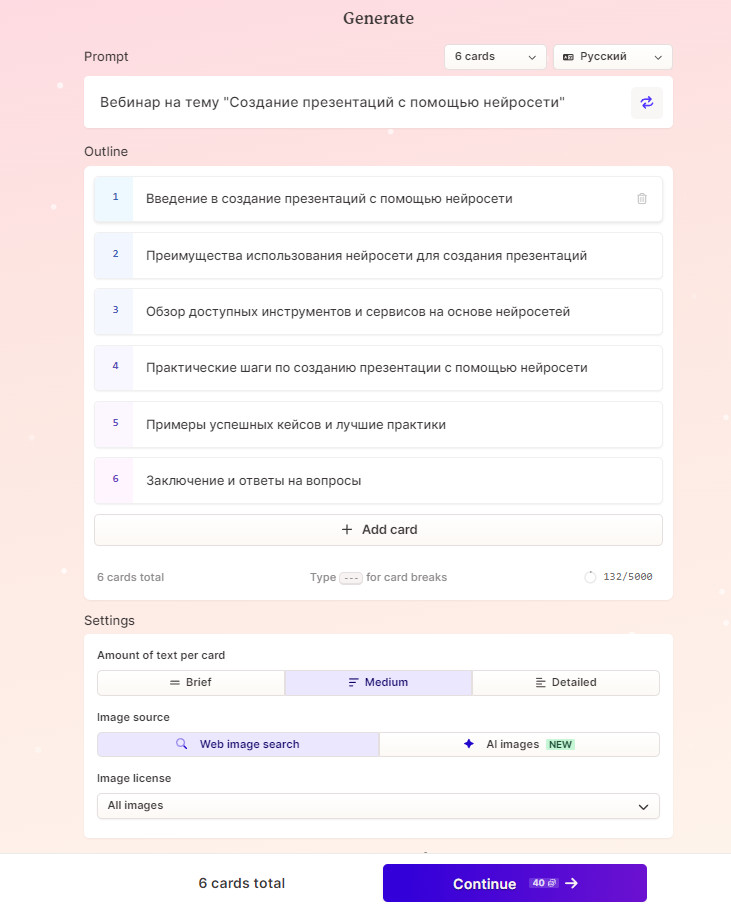Switch image source to Web image search

point(238,744)
